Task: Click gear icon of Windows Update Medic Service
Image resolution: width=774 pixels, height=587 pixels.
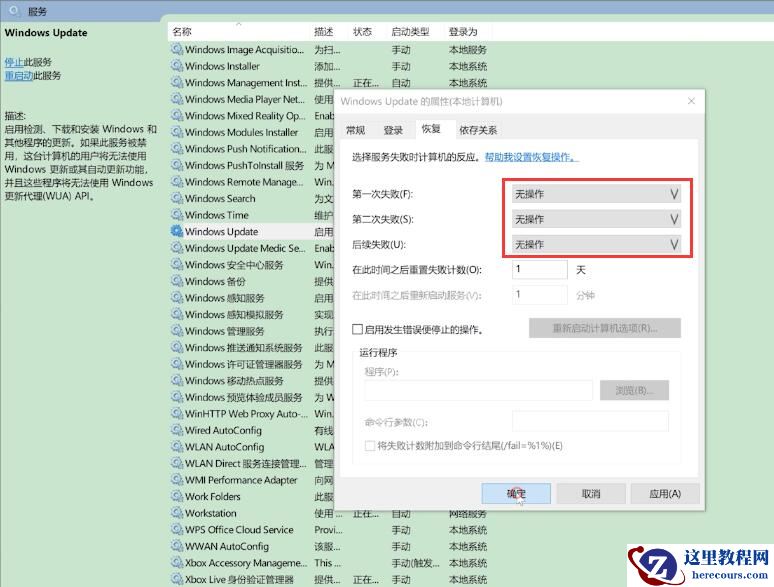Action: pos(177,248)
